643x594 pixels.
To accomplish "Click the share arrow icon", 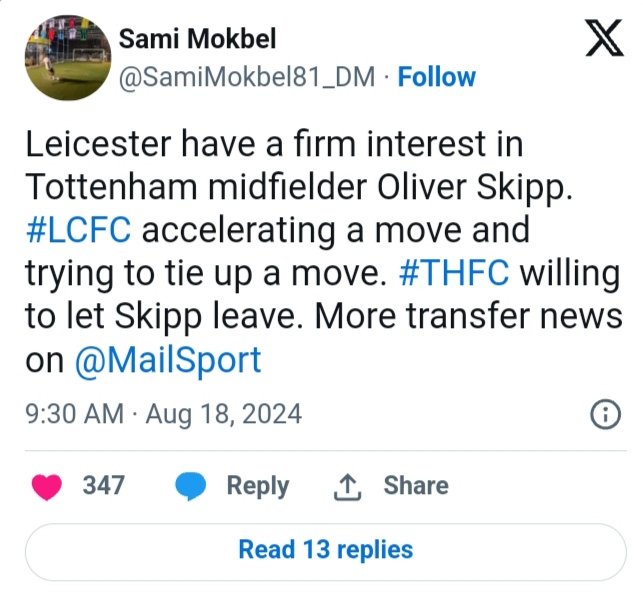I will tap(344, 486).
